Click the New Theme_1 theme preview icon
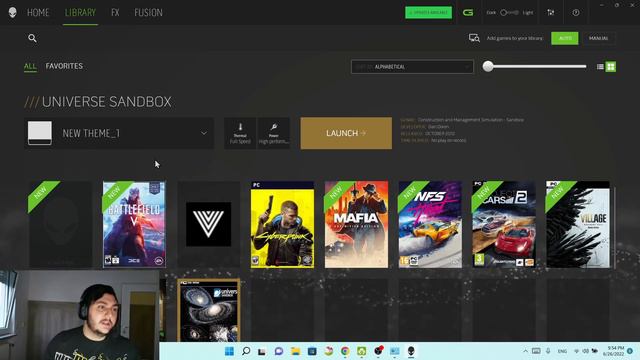This screenshot has height=360, width=640. coord(40,133)
